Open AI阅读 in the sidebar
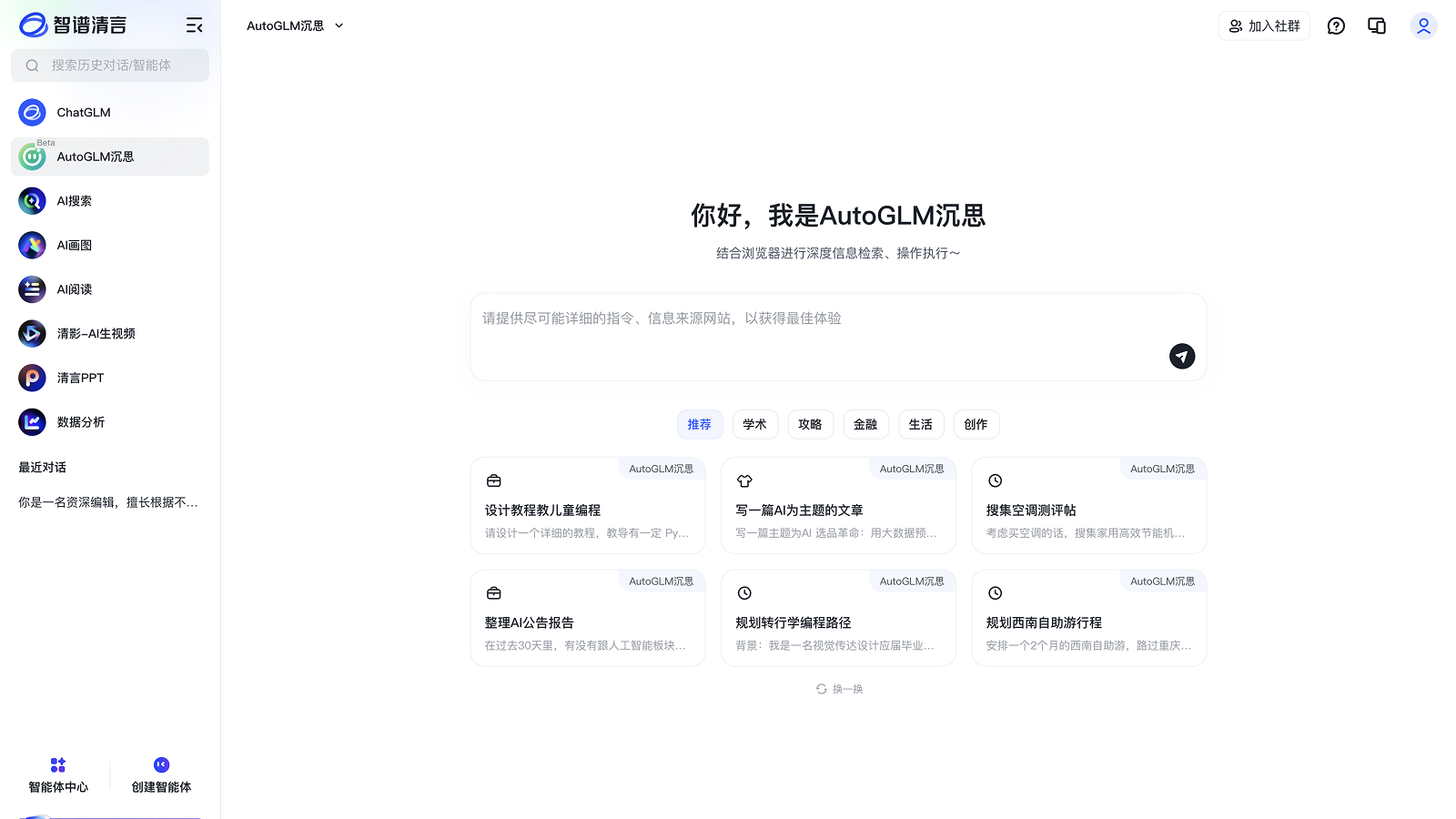The width and height of the screenshot is (1456, 819). (x=74, y=289)
